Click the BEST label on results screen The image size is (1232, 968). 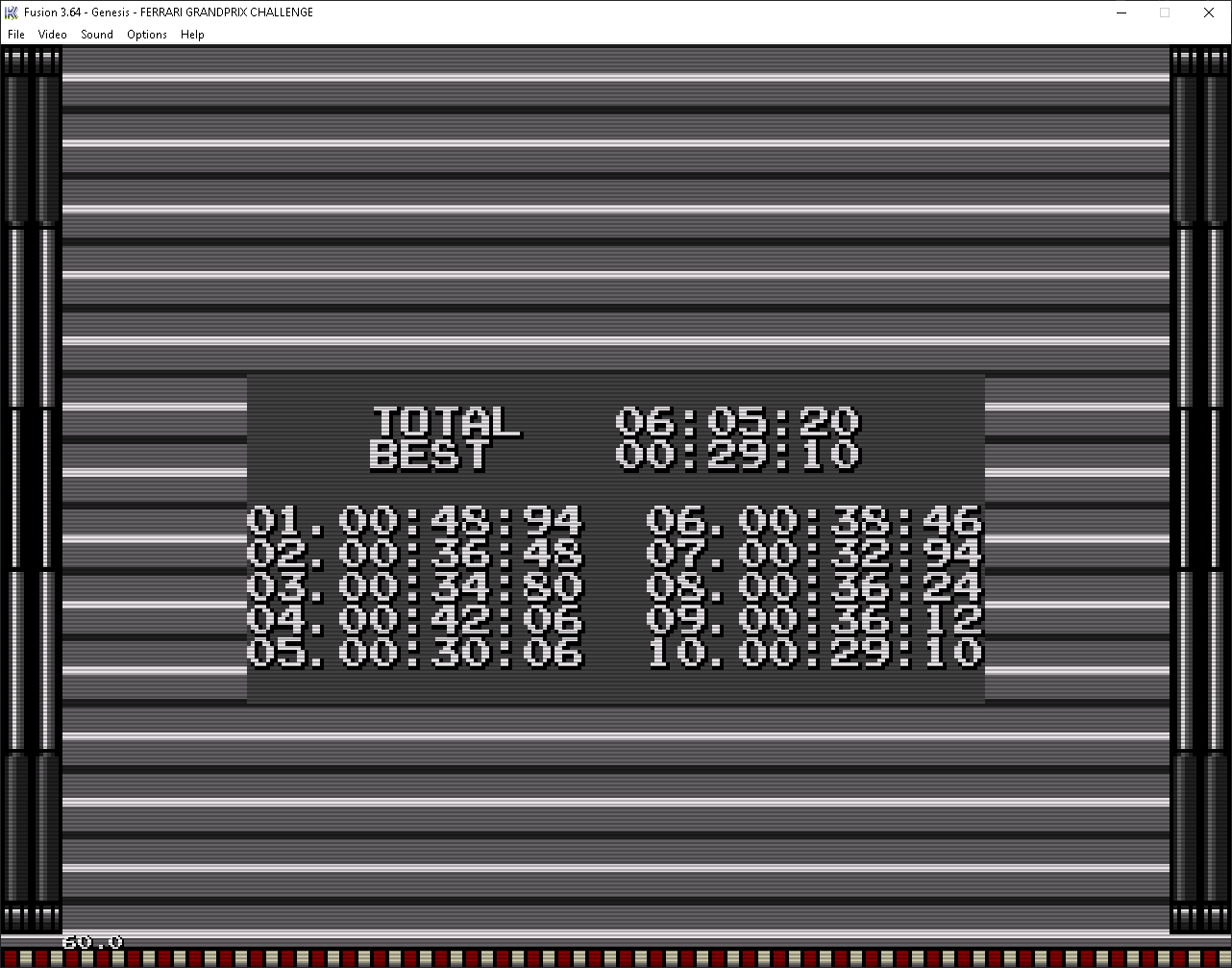tap(429, 455)
